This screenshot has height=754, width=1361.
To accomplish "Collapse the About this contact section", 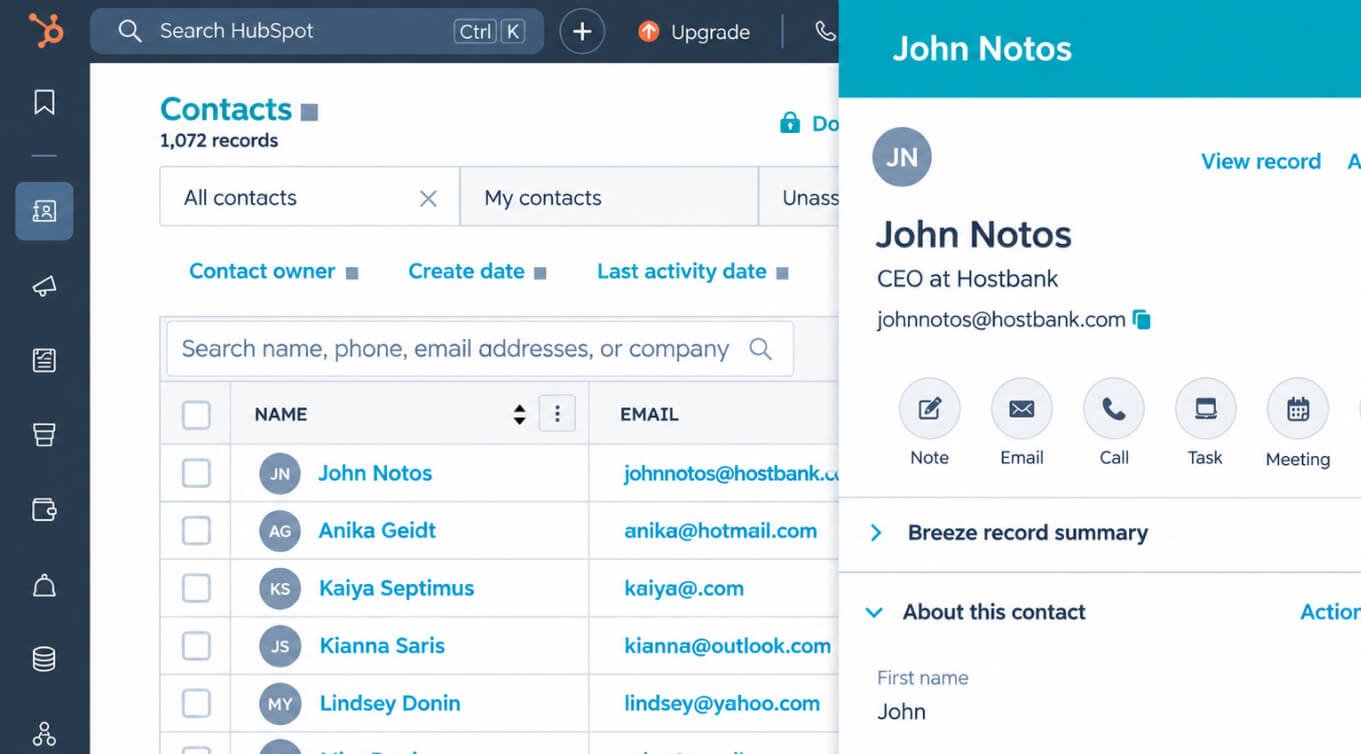I will click(x=875, y=612).
